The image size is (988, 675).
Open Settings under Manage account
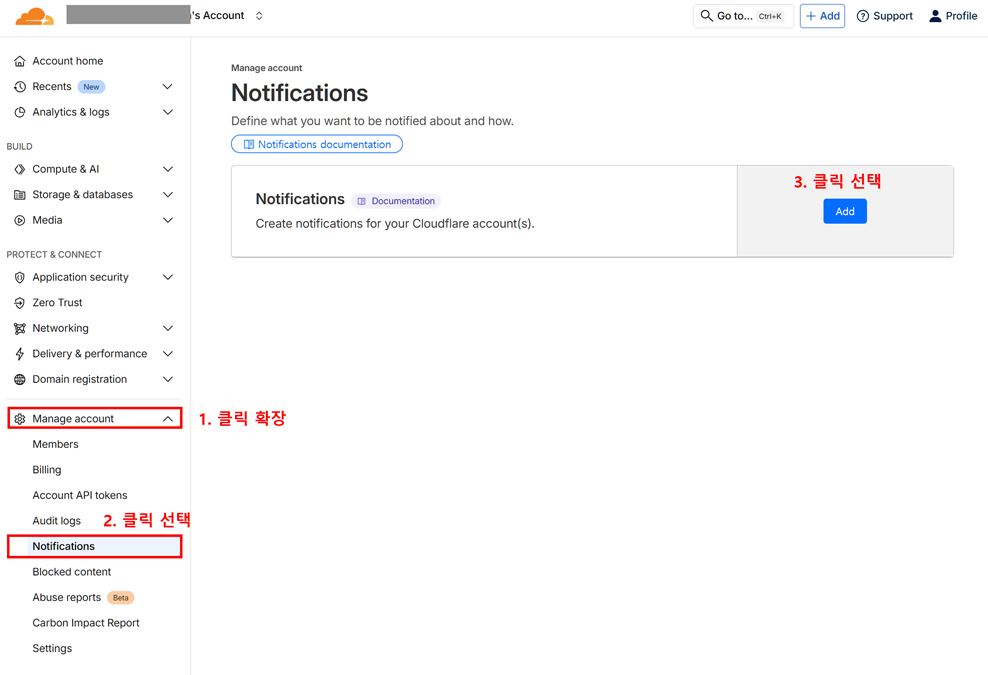point(52,649)
